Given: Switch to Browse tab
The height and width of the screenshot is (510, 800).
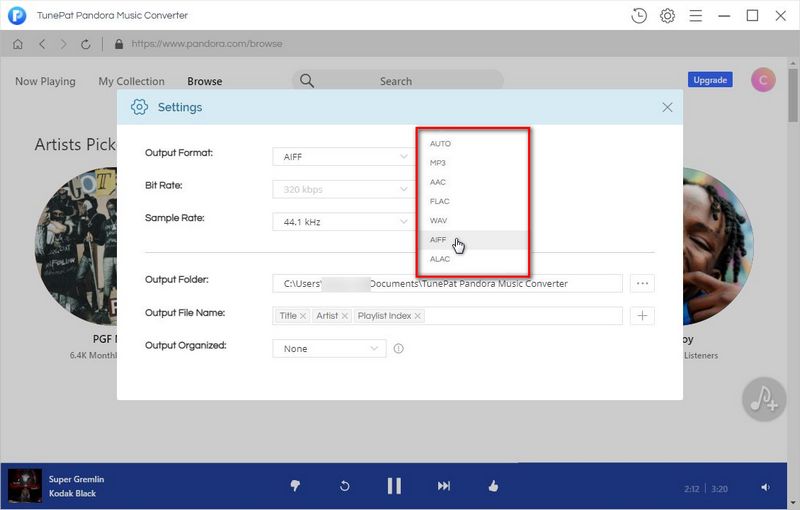Looking at the screenshot, I should pos(205,81).
